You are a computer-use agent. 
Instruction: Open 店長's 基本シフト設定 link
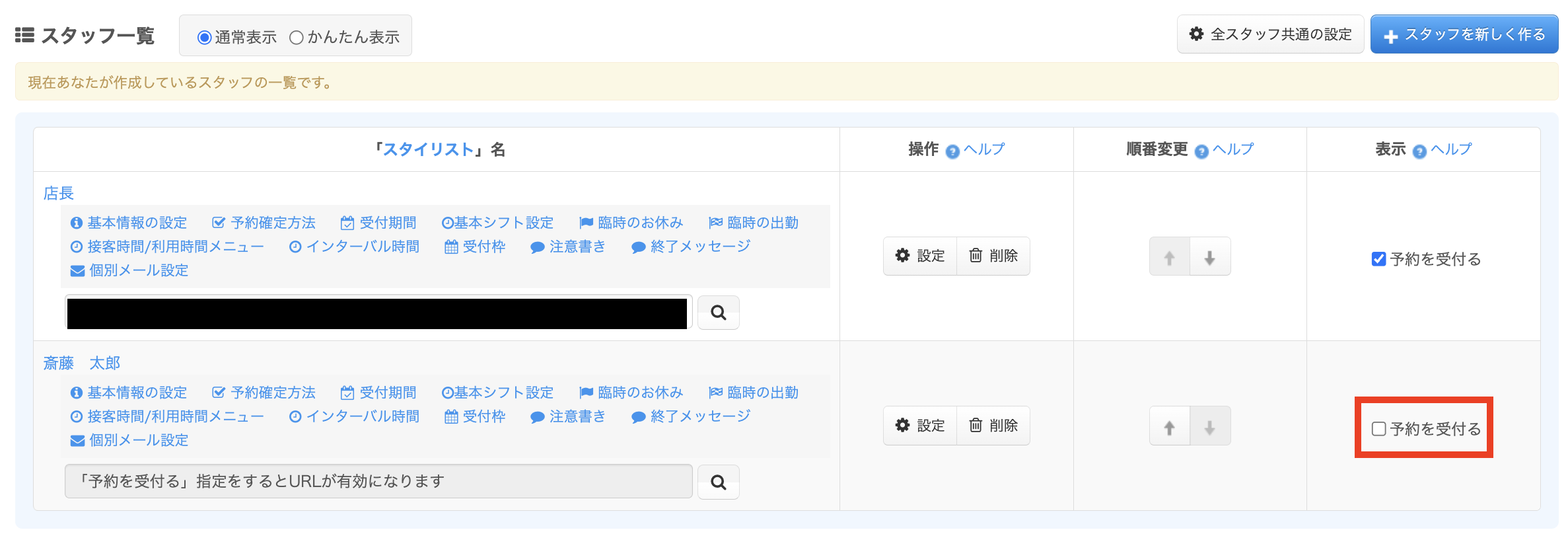497,223
